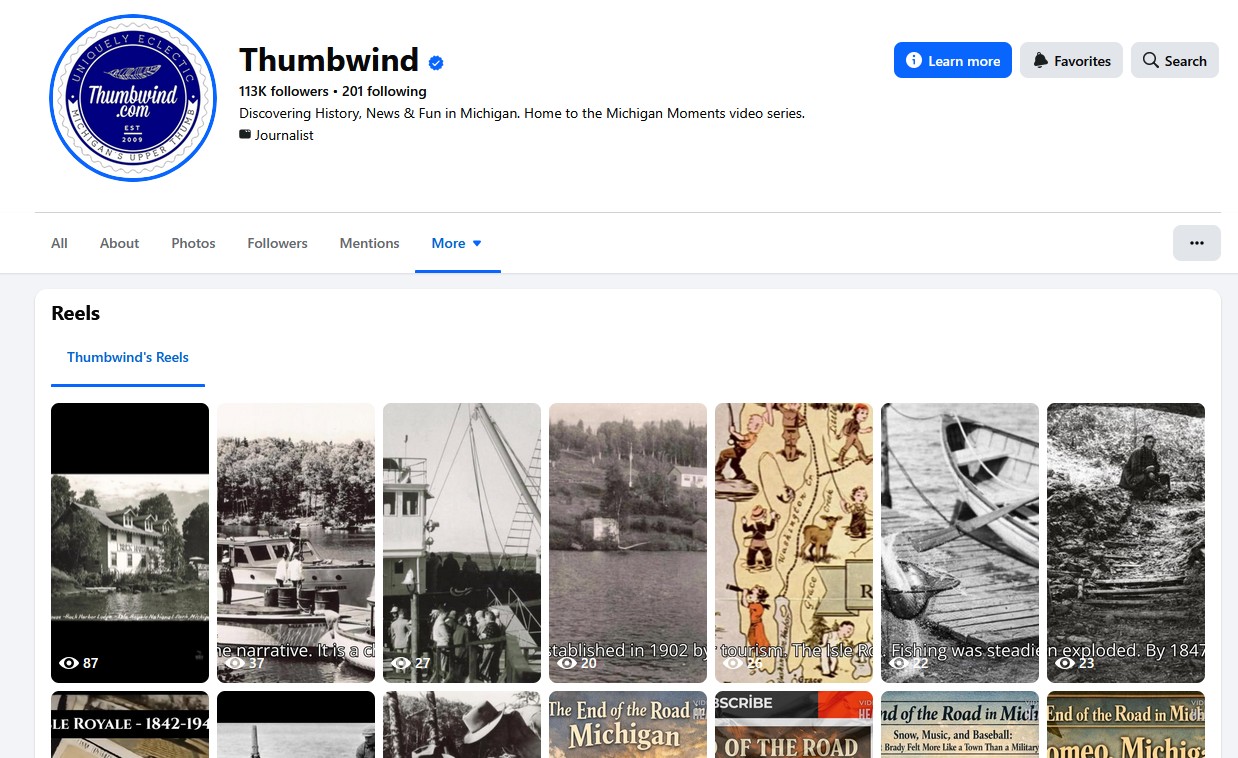The width and height of the screenshot is (1238, 758).
Task: Open the Photos tab
Action: point(193,243)
